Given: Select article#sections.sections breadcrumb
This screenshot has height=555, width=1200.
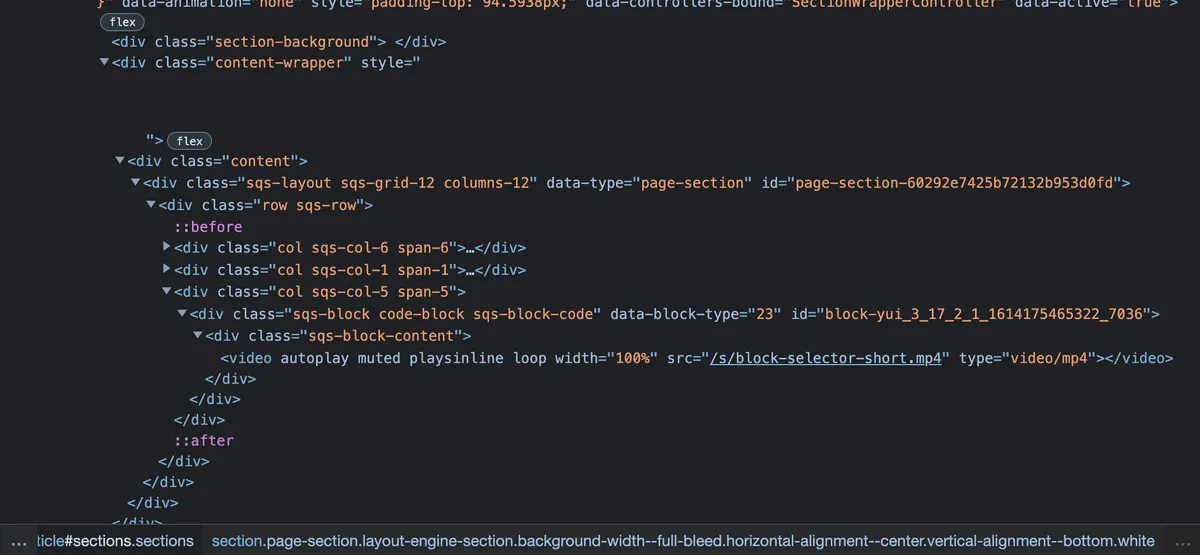Looking at the screenshot, I should (115, 541).
